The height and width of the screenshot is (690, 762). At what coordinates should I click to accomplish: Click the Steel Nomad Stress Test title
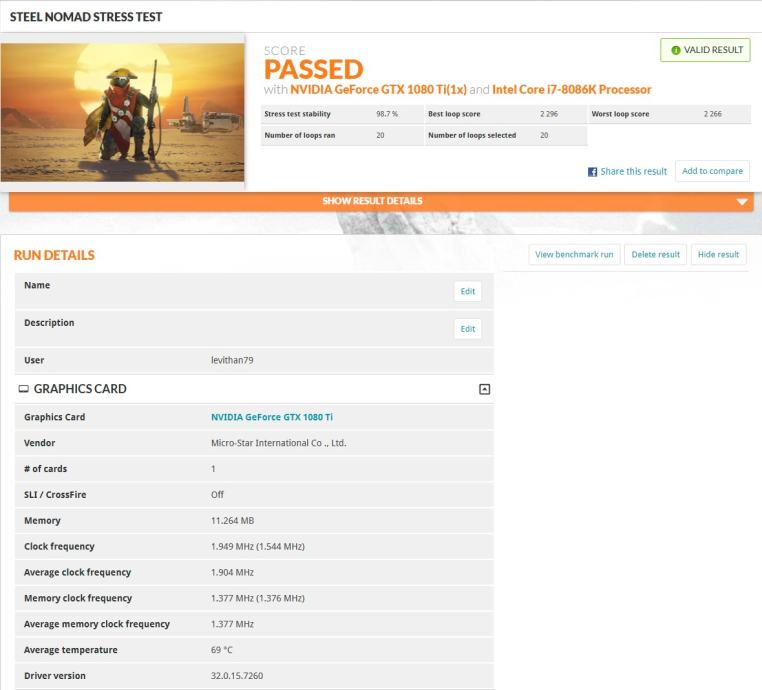coord(86,17)
